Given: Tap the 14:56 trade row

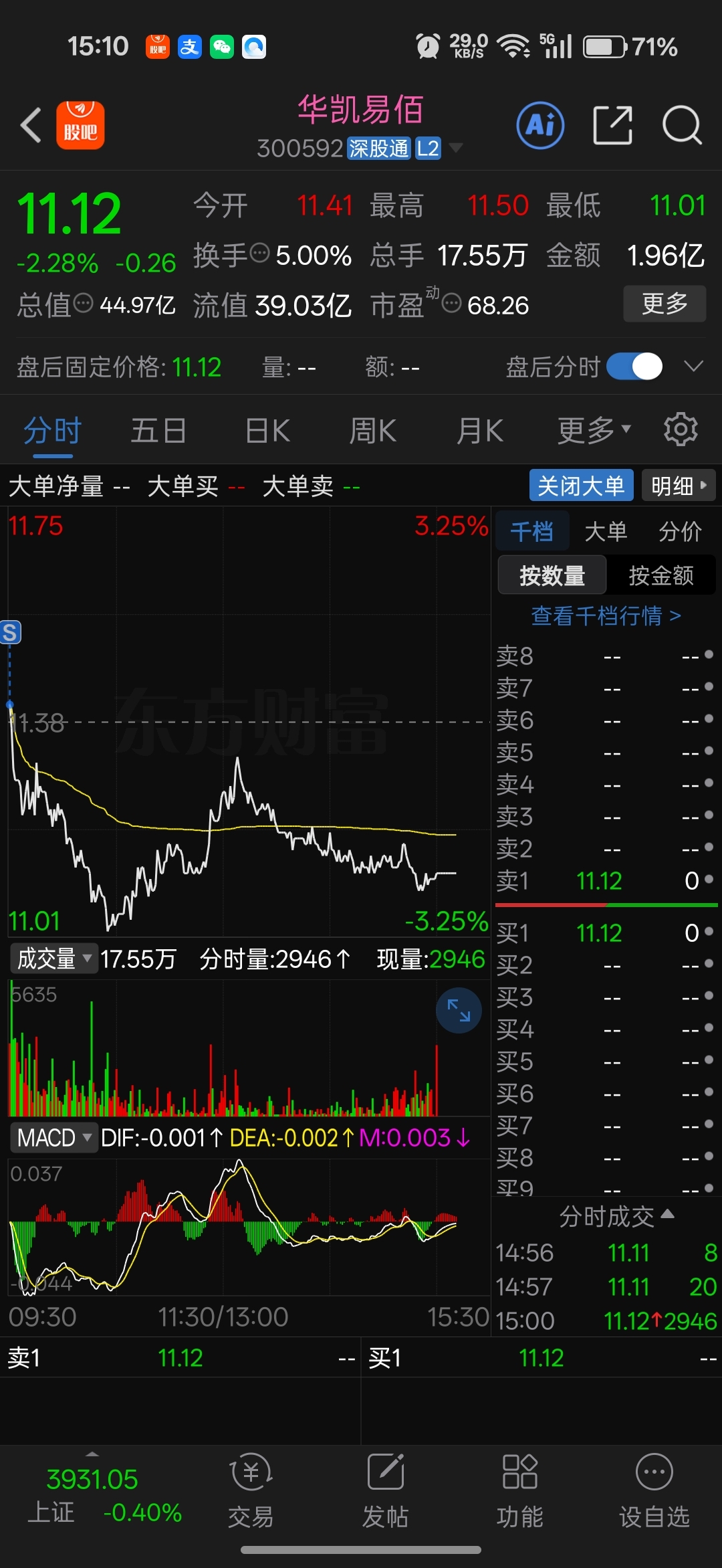Looking at the screenshot, I should pyautogui.click(x=606, y=1252).
